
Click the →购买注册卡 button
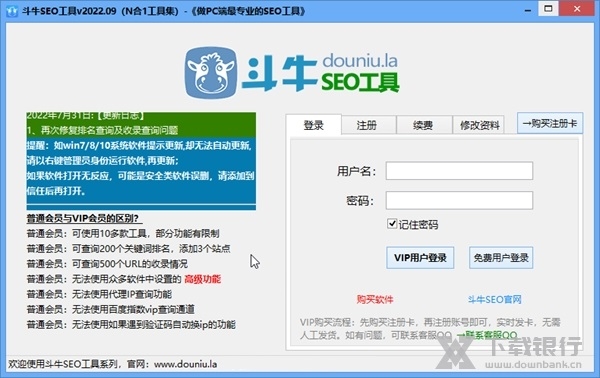coord(550,123)
